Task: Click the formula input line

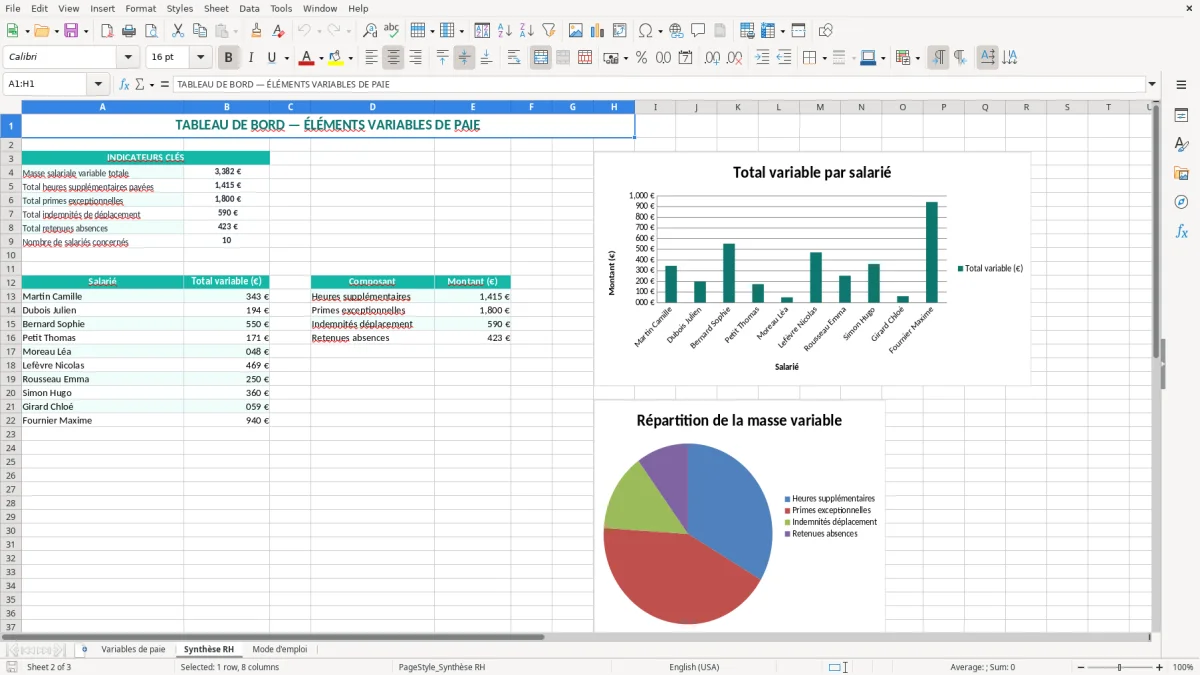Action: click(x=658, y=84)
